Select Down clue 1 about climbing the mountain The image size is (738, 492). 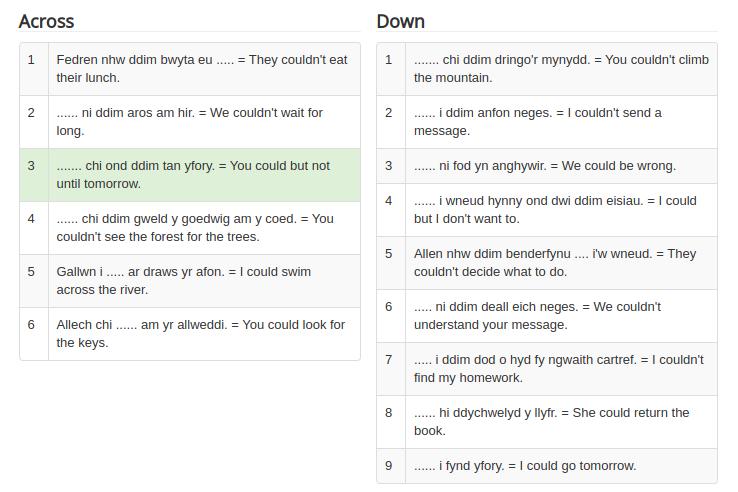point(547,69)
